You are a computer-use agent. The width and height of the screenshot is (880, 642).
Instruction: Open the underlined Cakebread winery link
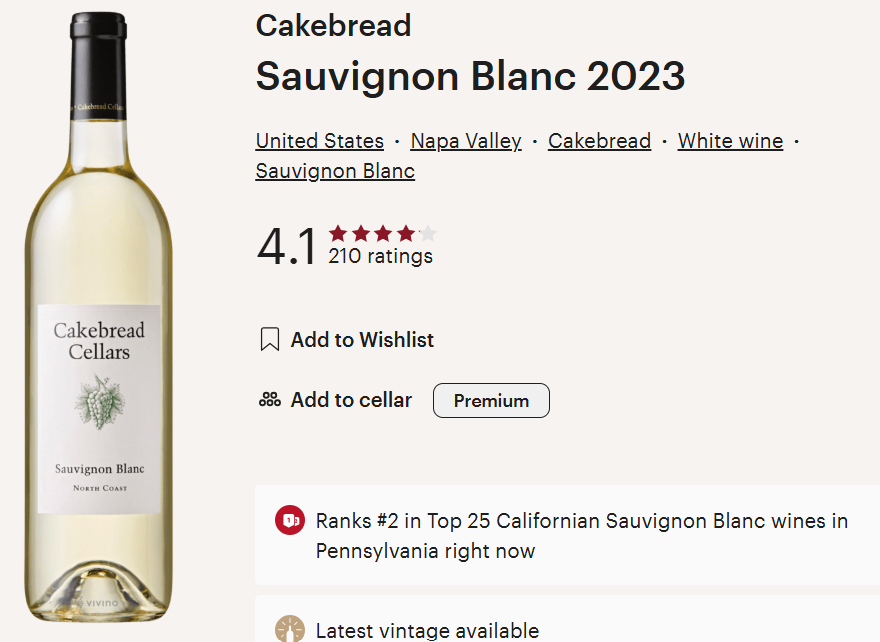pos(599,141)
